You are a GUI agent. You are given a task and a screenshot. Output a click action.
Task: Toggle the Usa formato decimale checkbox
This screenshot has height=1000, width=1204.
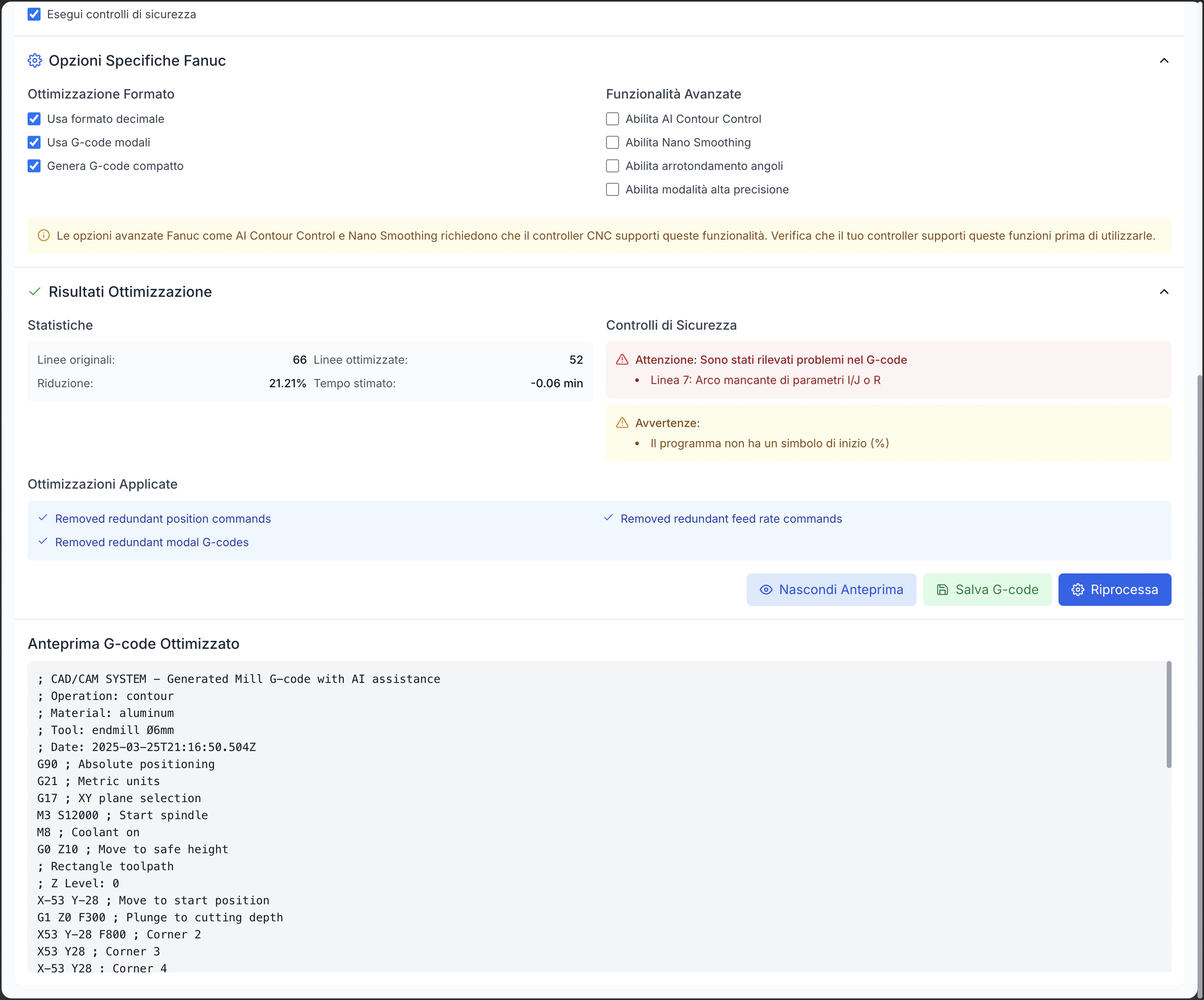click(34, 119)
